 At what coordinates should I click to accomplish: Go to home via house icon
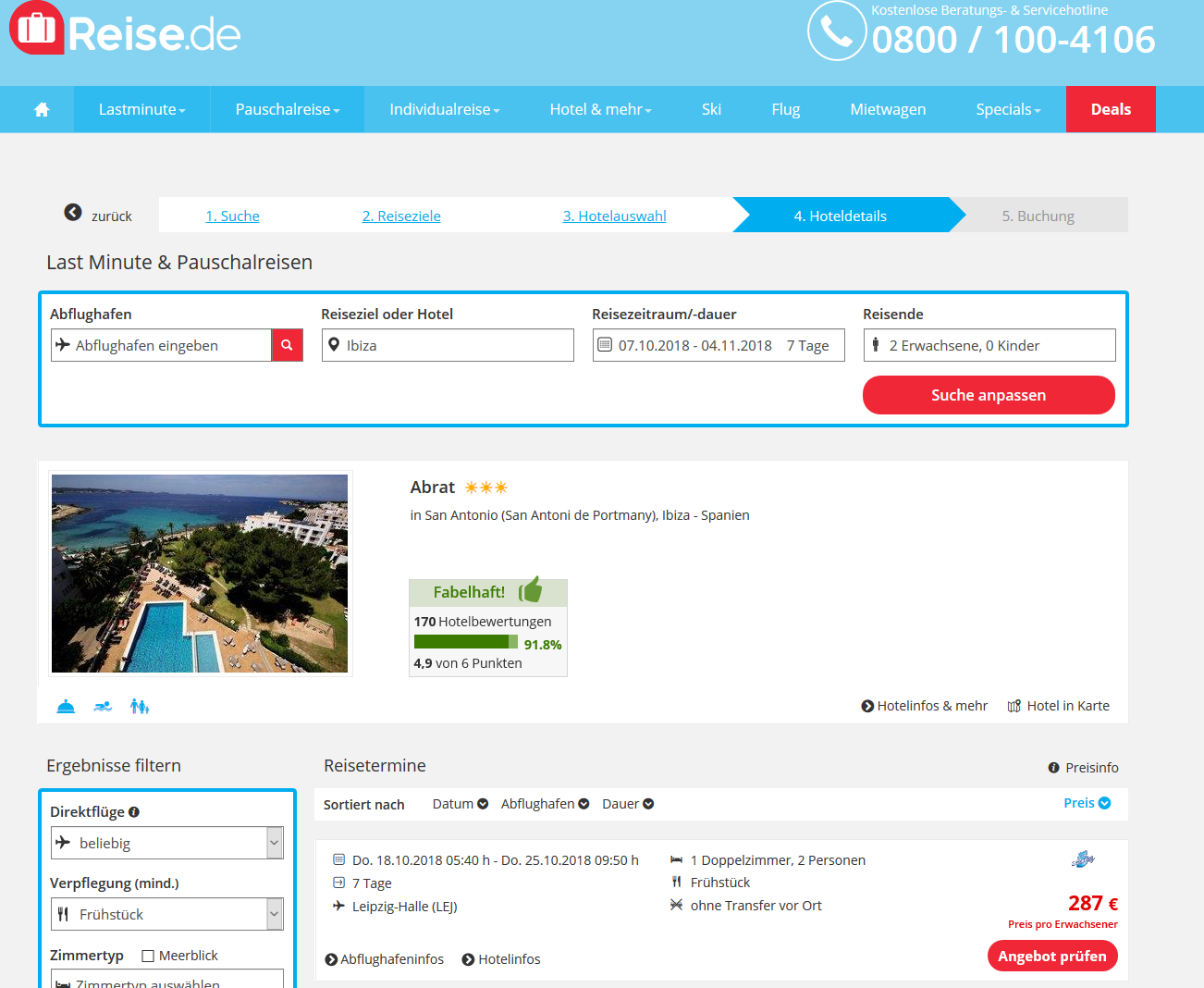[42, 109]
